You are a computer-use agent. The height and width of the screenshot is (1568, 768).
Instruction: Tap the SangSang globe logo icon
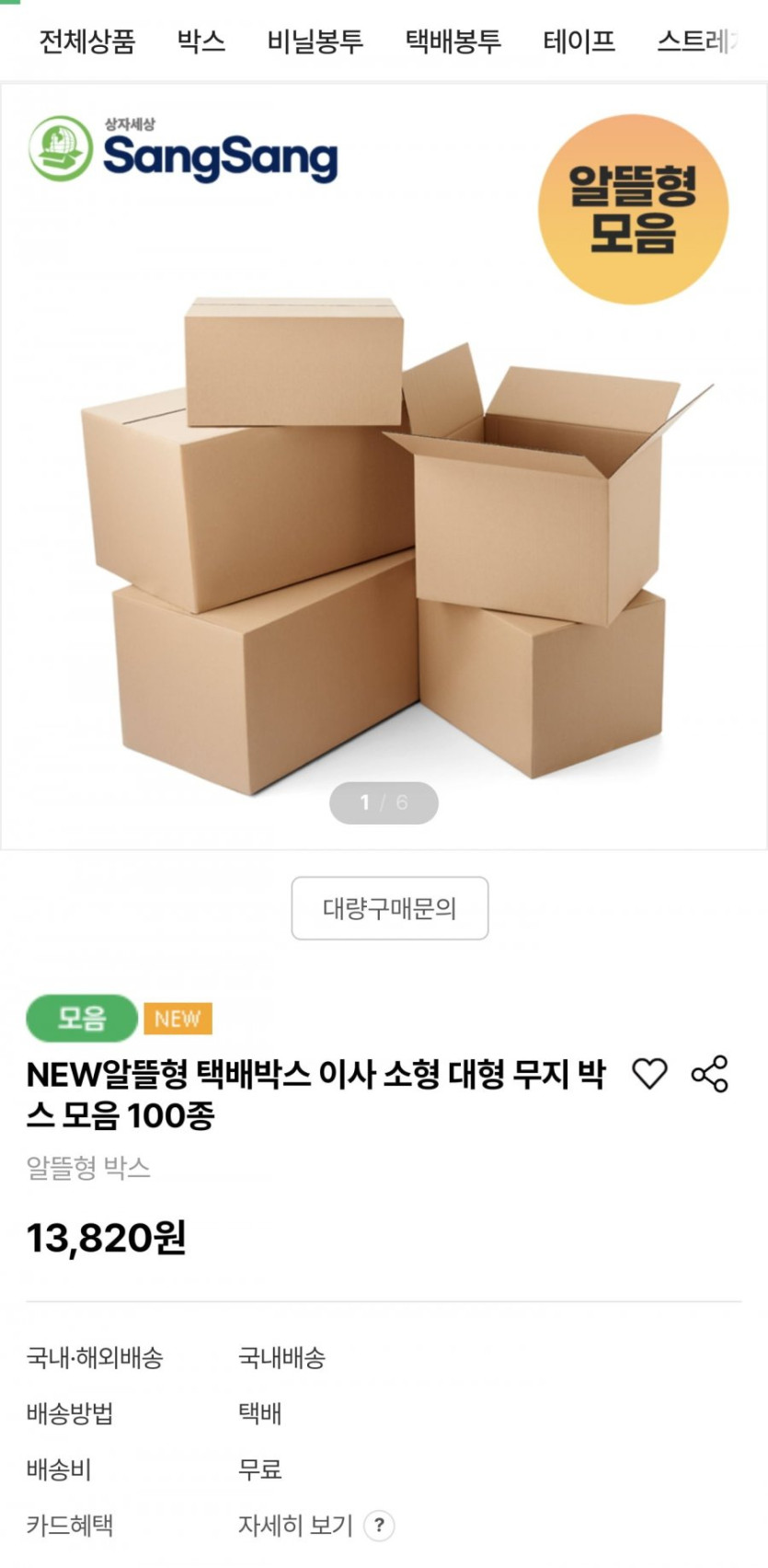point(61,149)
